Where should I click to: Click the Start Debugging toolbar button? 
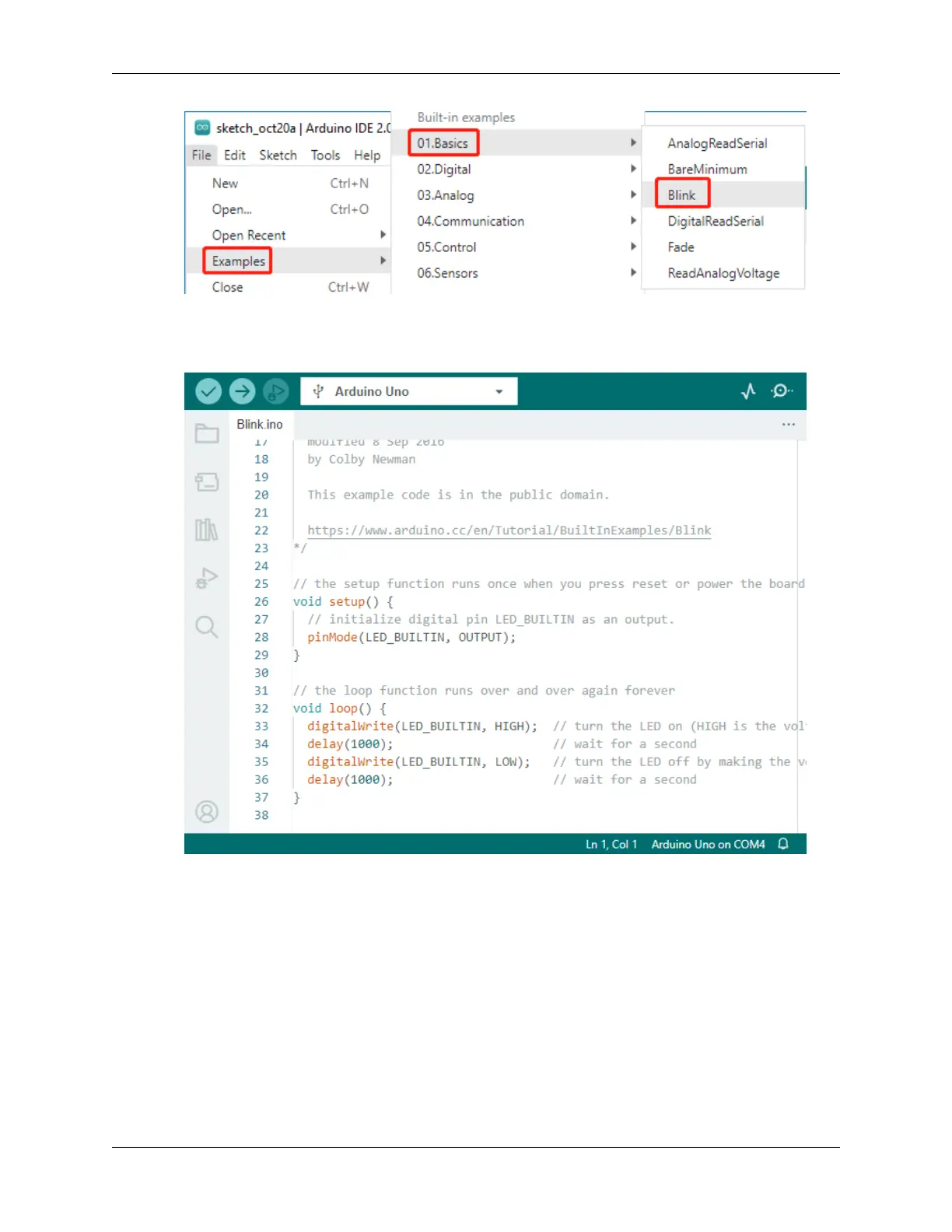pyautogui.click(x=275, y=391)
